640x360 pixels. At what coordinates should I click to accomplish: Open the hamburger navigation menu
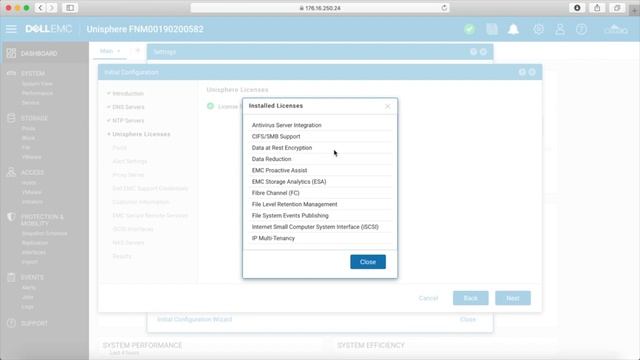click(11, 29)
